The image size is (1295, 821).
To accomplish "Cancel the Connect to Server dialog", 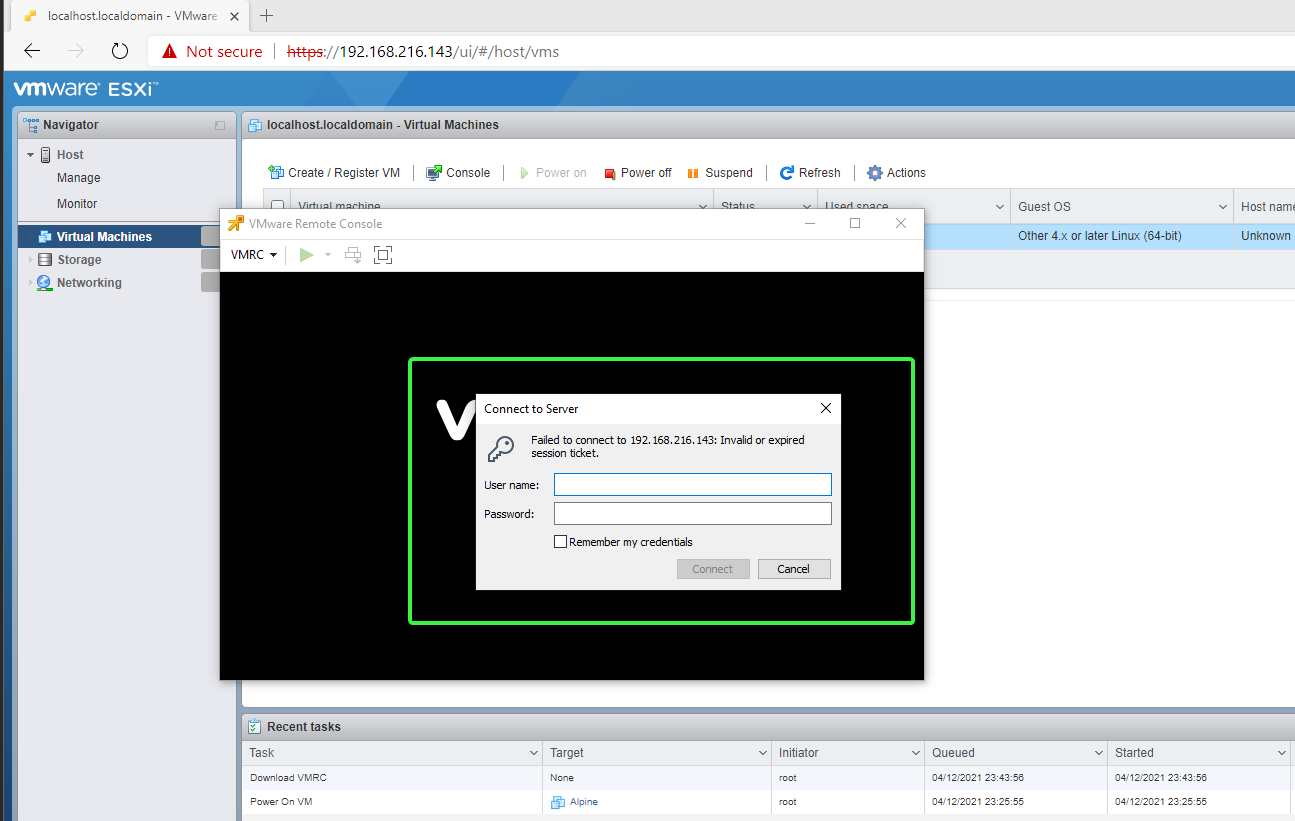I will click(x=794, y=569).
